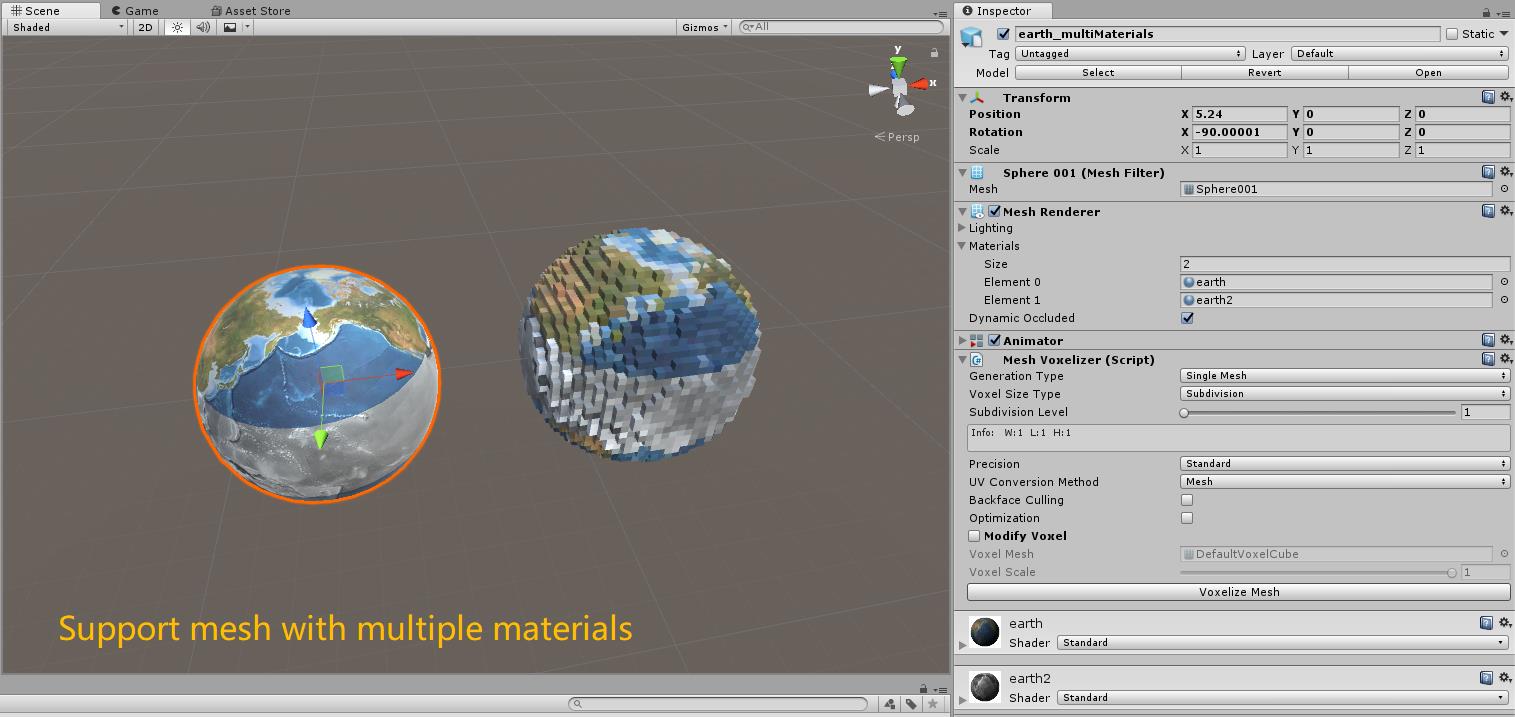
Task: Click object picker circle next to Sphere001
Action: (1504, 189)
